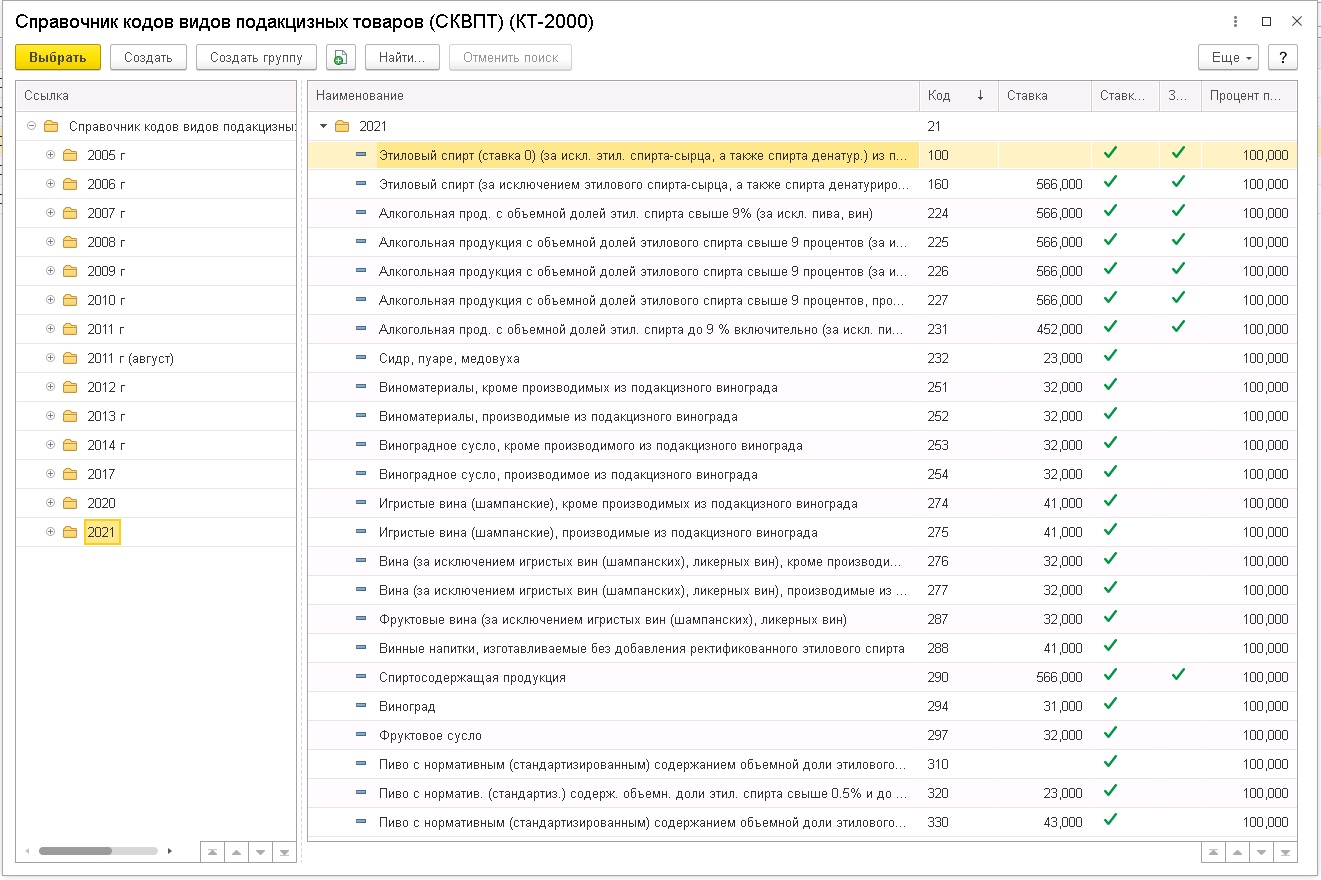The height and width of the screenshot is (880, 1321).
Task: Collapse the root Справочник кодов tree node
Action: [x=31, y=126]
